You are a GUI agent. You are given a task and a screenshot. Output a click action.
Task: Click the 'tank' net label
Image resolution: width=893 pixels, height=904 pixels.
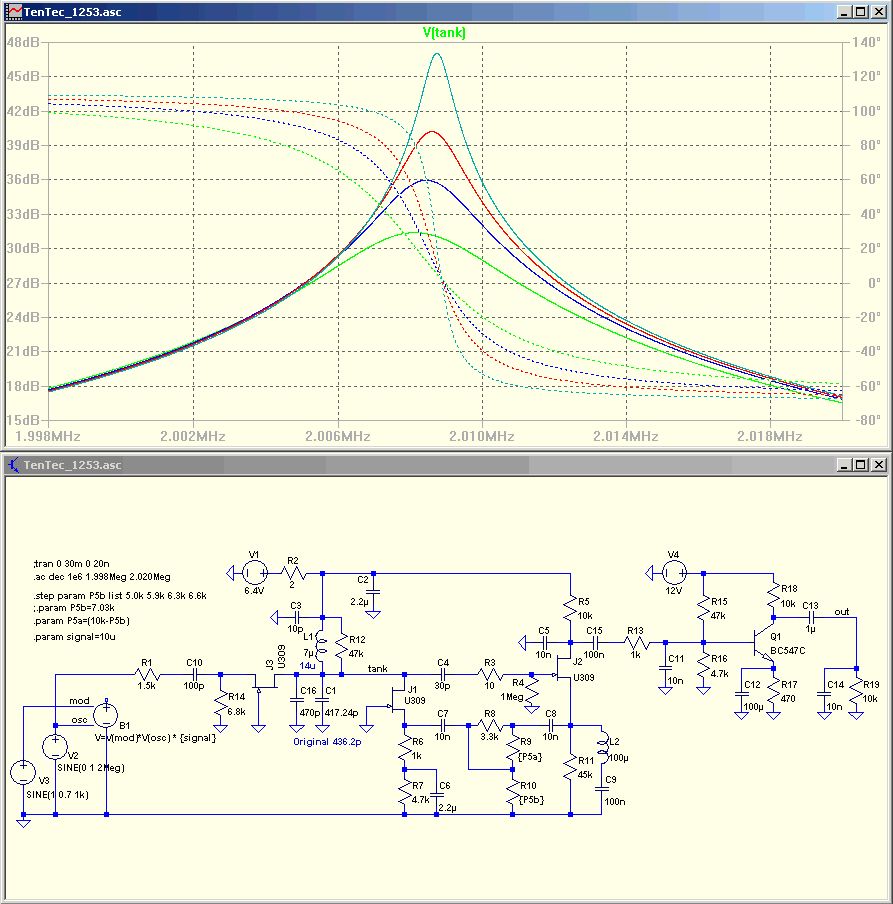378,669
